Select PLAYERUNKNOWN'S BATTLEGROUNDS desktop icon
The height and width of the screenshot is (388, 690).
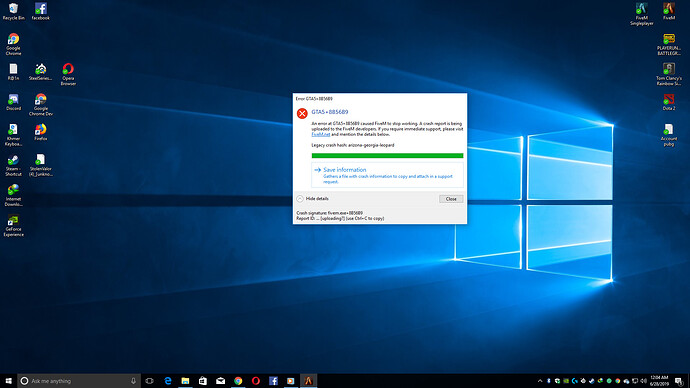[x=669, y=44]
